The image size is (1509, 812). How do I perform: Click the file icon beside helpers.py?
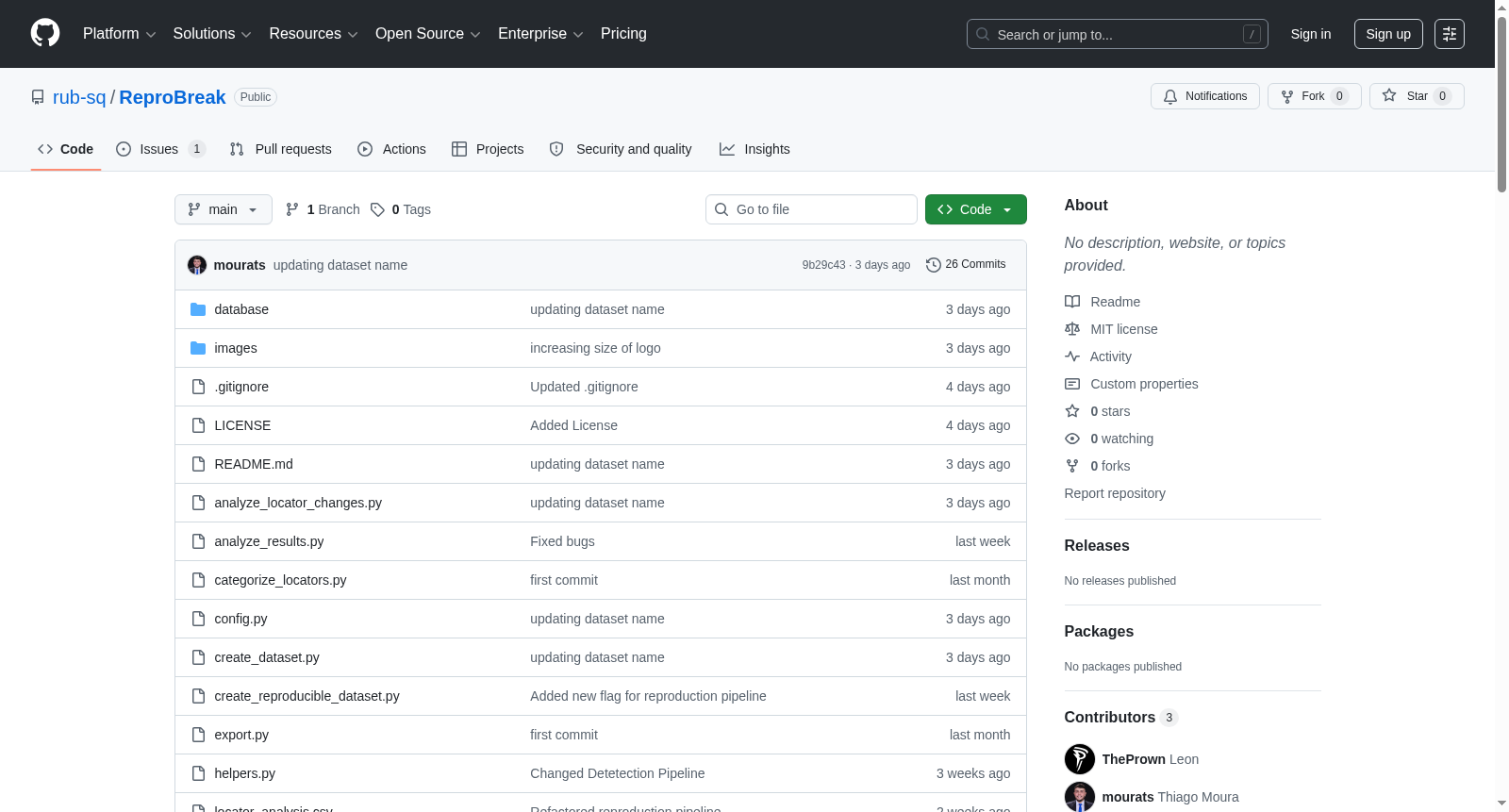tap(198, 773)
